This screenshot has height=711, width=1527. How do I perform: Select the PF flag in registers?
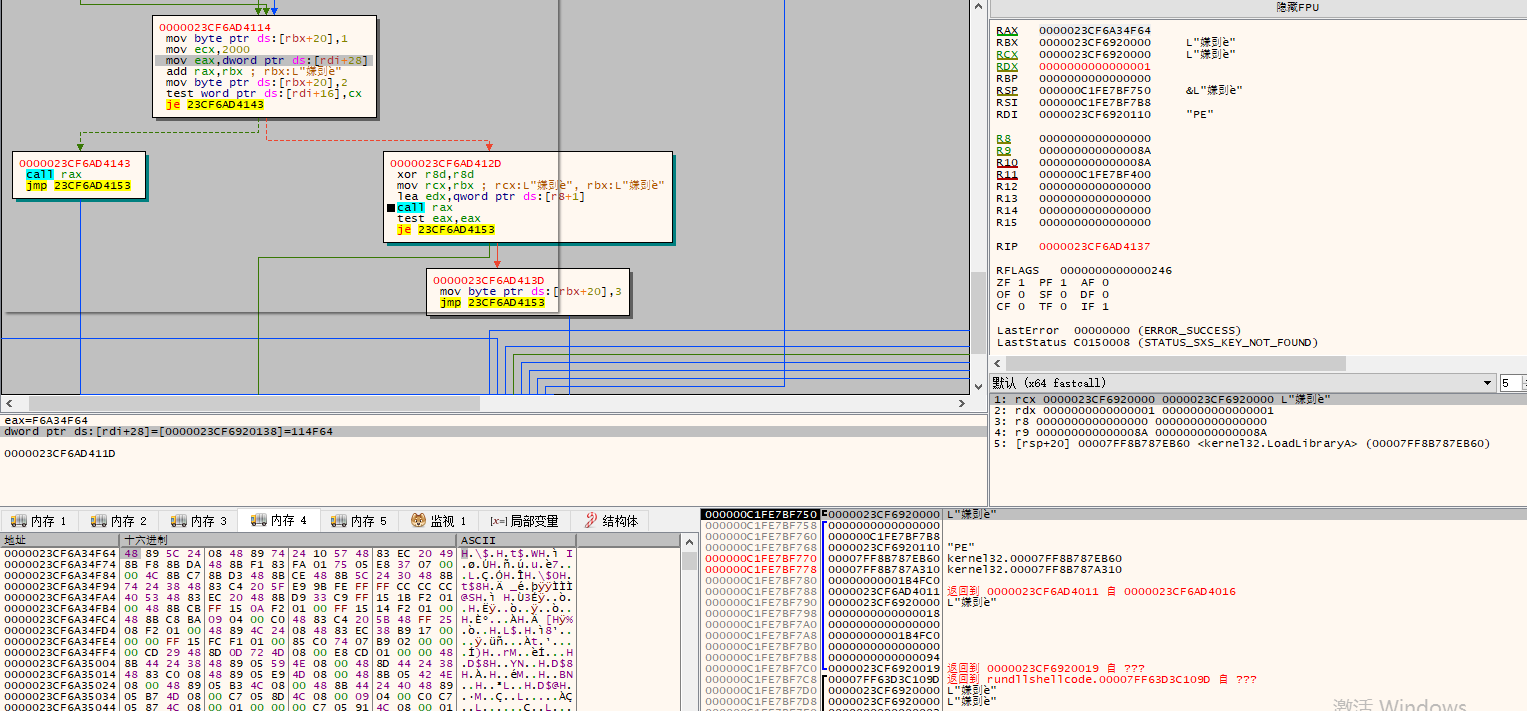[1053, 282]
